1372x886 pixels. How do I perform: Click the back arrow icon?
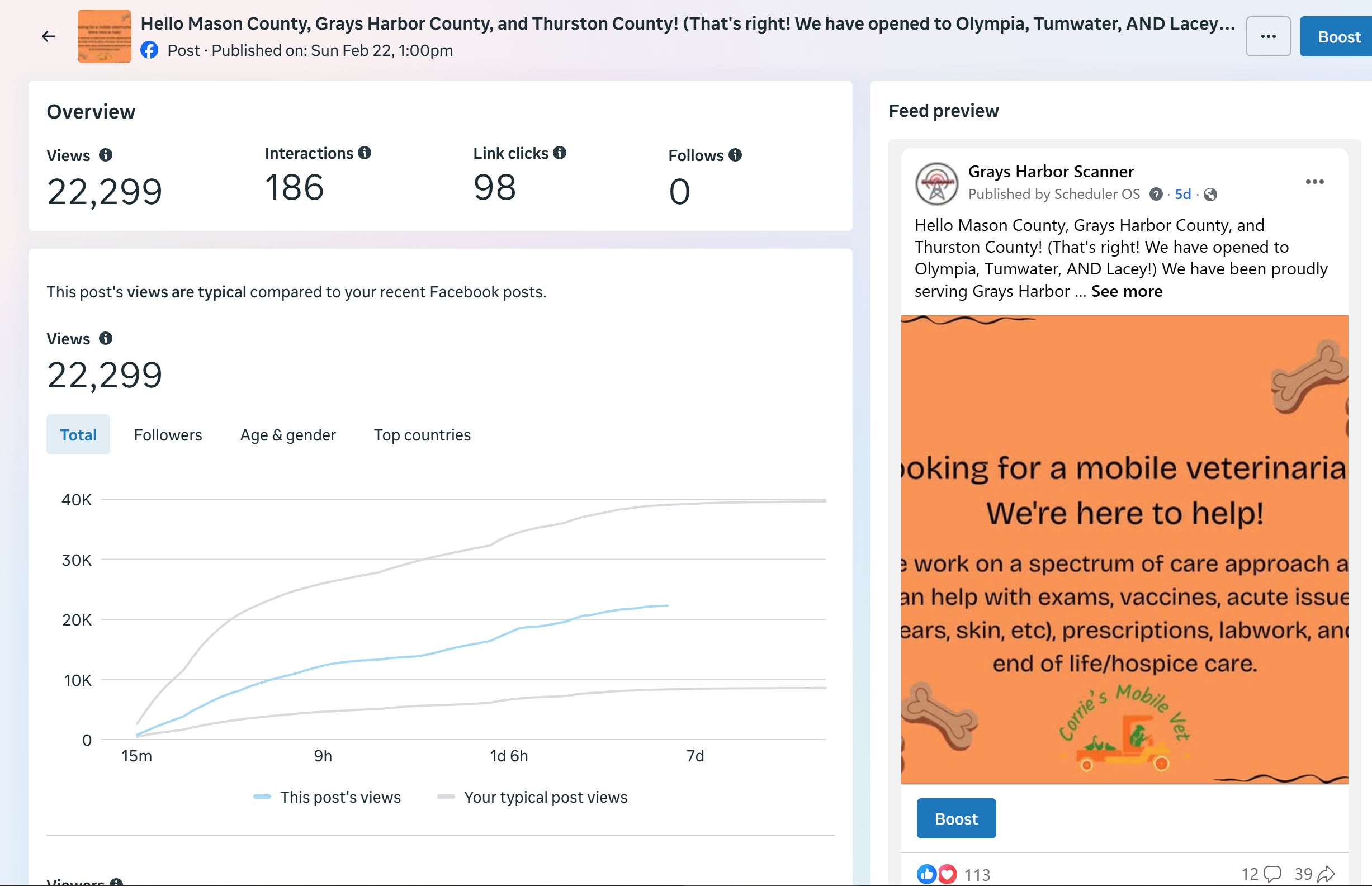[49, 37]
